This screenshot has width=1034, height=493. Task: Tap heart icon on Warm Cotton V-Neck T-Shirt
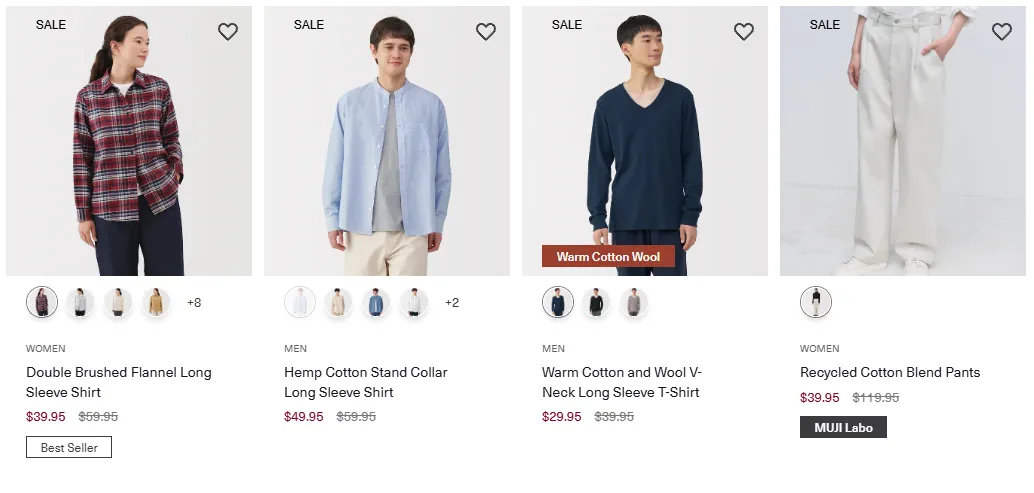[x=743, y=31]
